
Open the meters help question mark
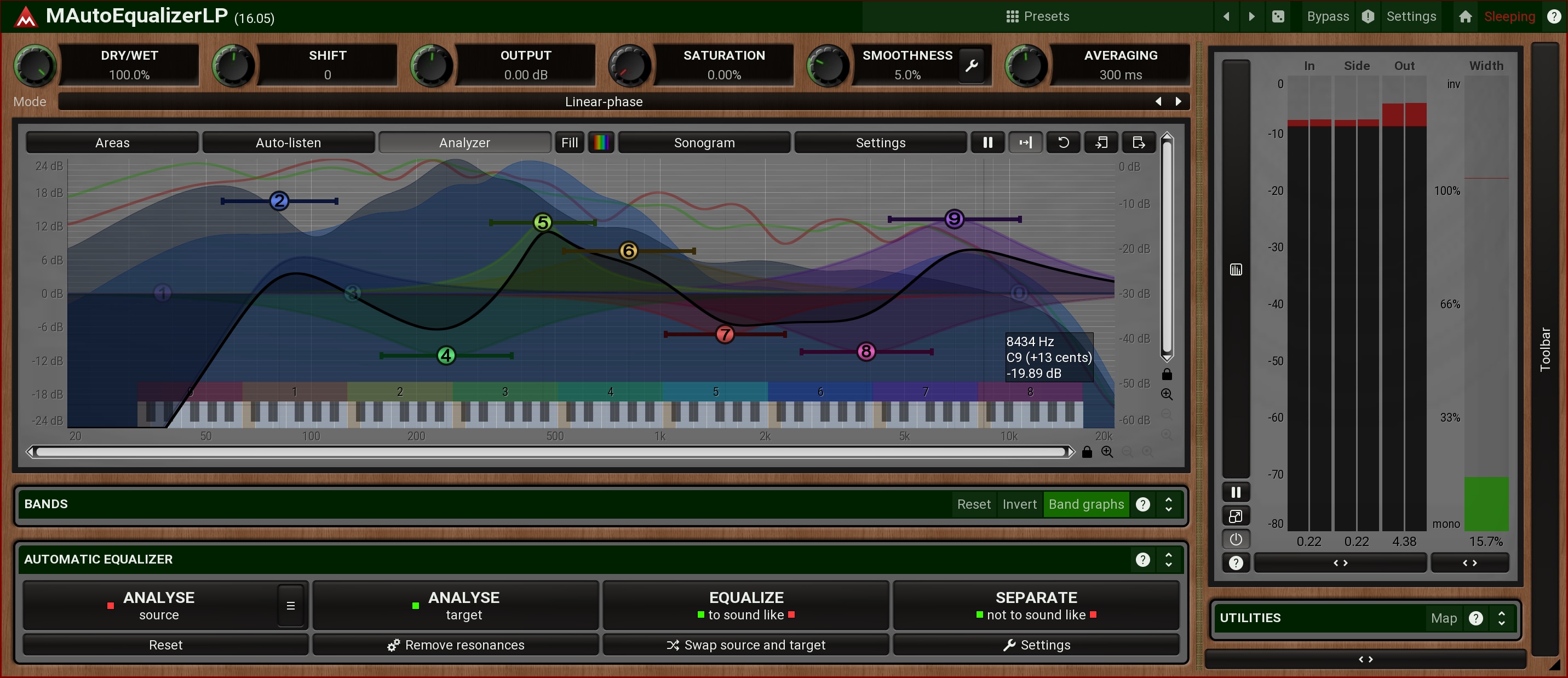tap(1236, 563)
